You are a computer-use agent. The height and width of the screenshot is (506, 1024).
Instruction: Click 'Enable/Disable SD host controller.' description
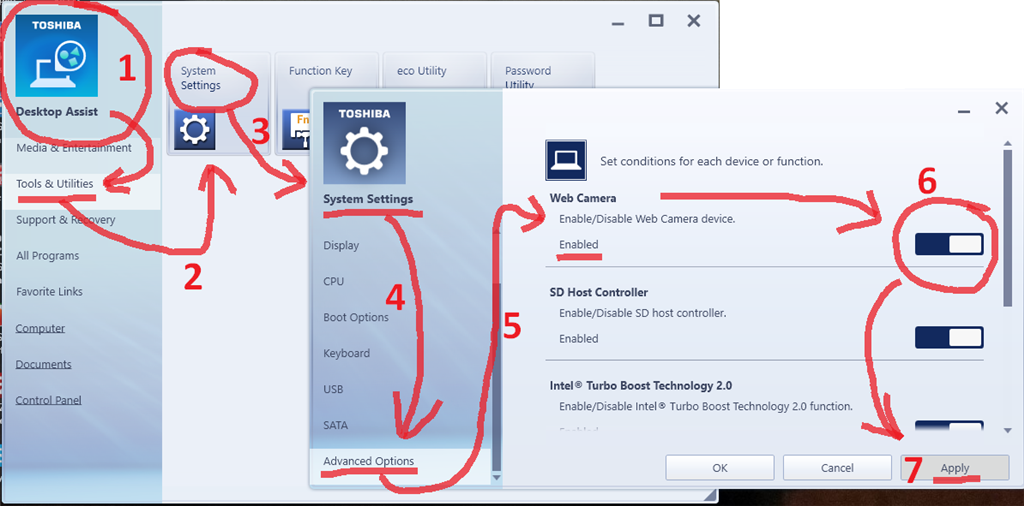643,313
